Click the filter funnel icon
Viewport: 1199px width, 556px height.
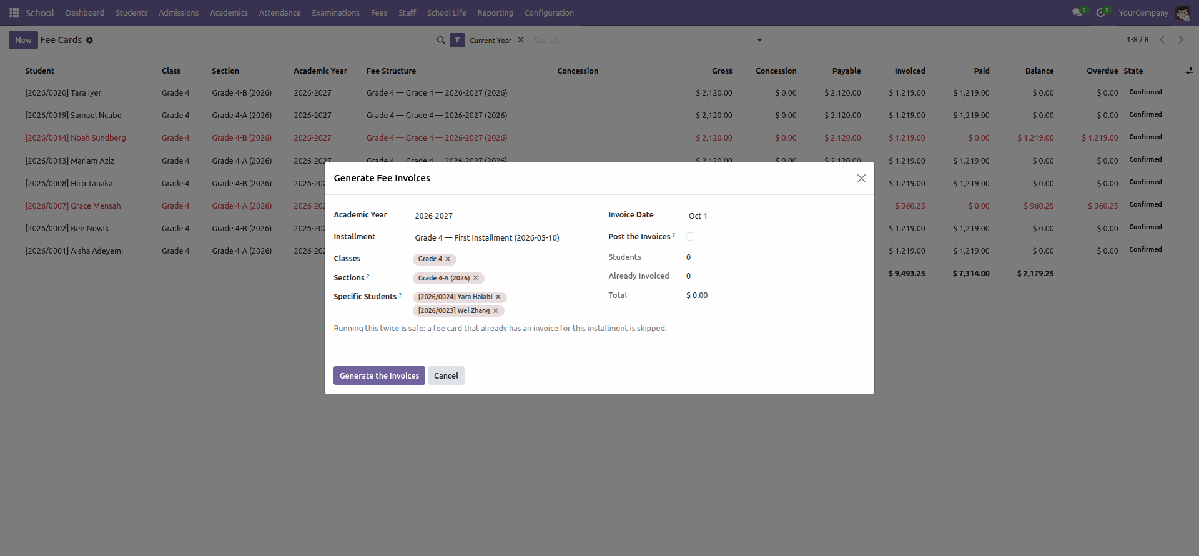pos(457,40)
